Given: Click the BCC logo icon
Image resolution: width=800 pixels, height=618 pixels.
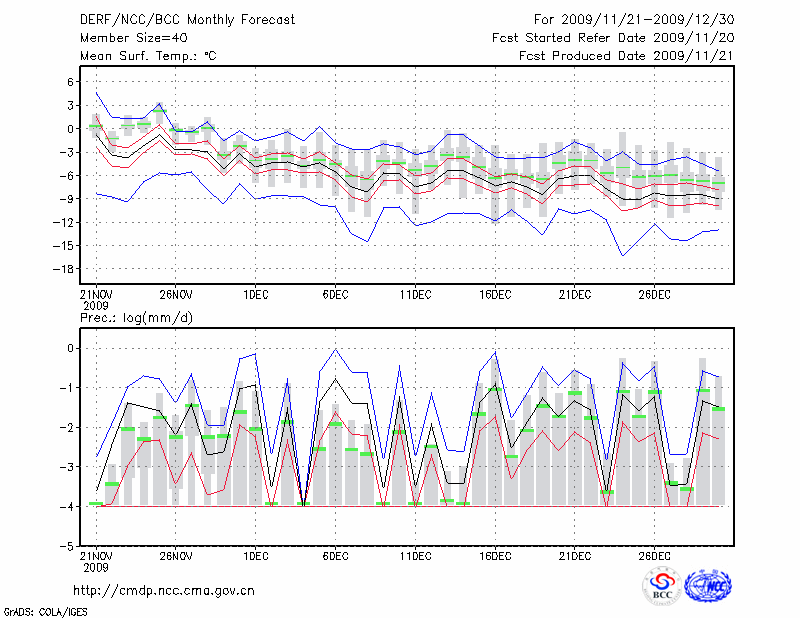Looking at the screenshot, I should [661, 586].
